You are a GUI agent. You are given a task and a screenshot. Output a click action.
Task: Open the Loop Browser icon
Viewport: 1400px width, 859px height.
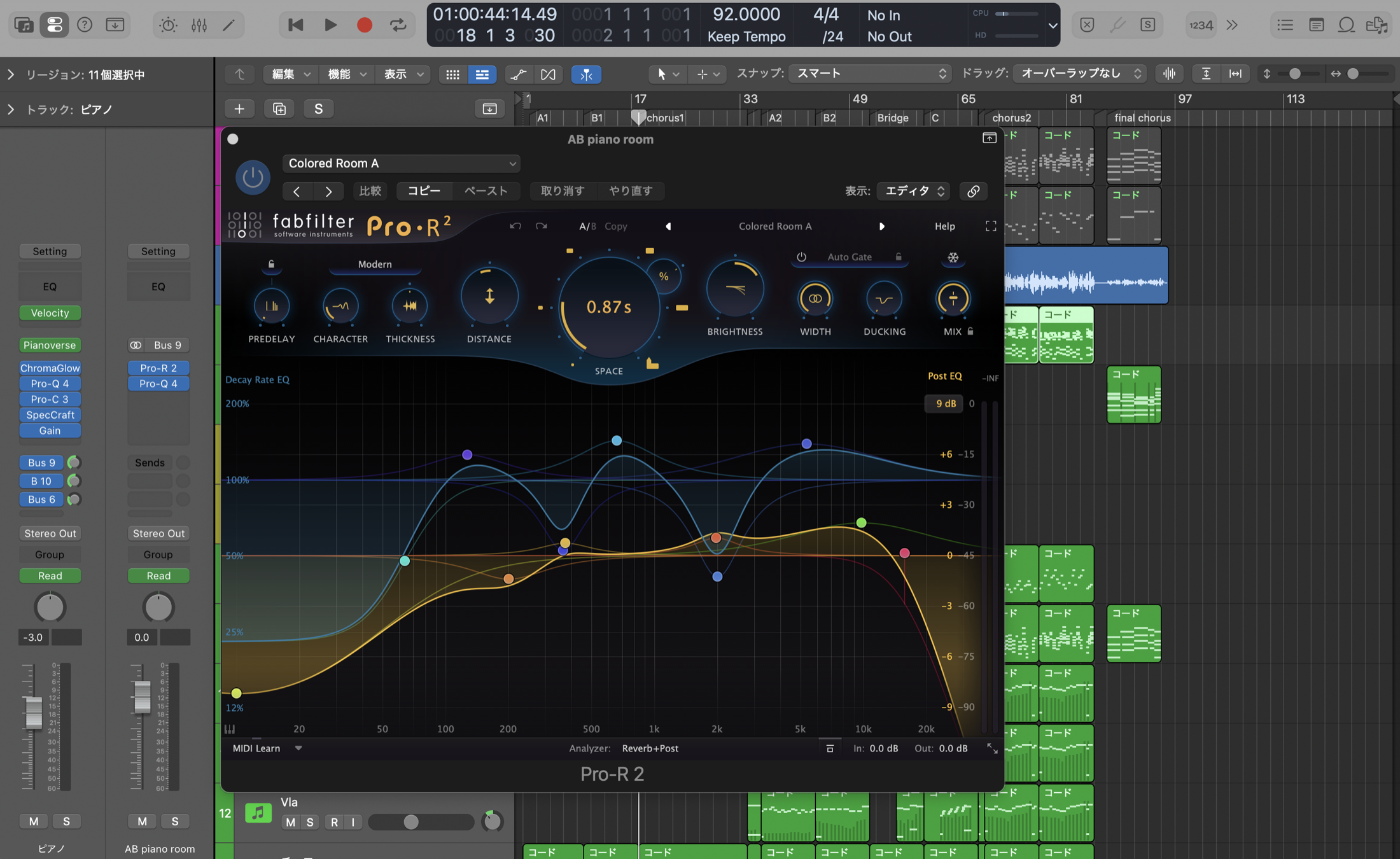(1346, 25)
